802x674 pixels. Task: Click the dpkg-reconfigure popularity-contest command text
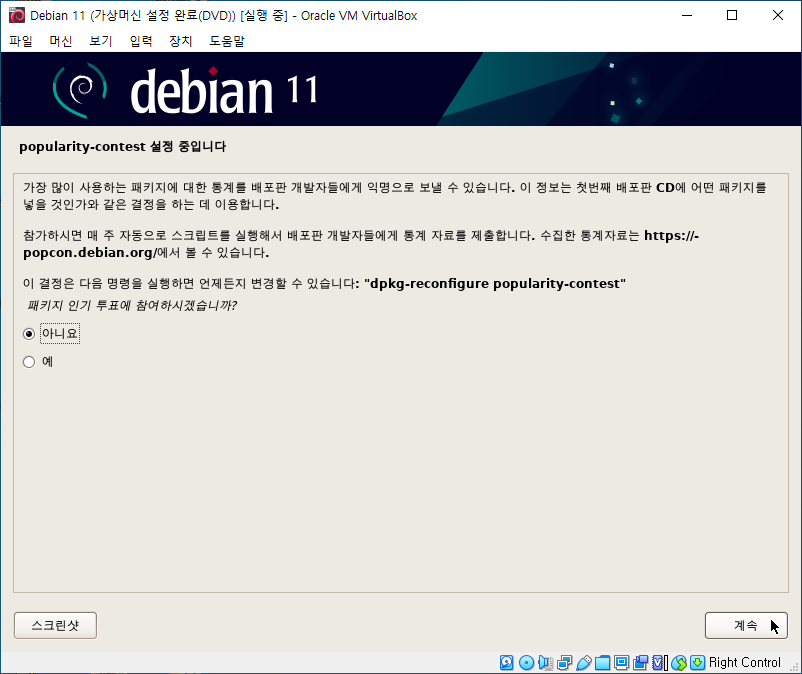495,283
